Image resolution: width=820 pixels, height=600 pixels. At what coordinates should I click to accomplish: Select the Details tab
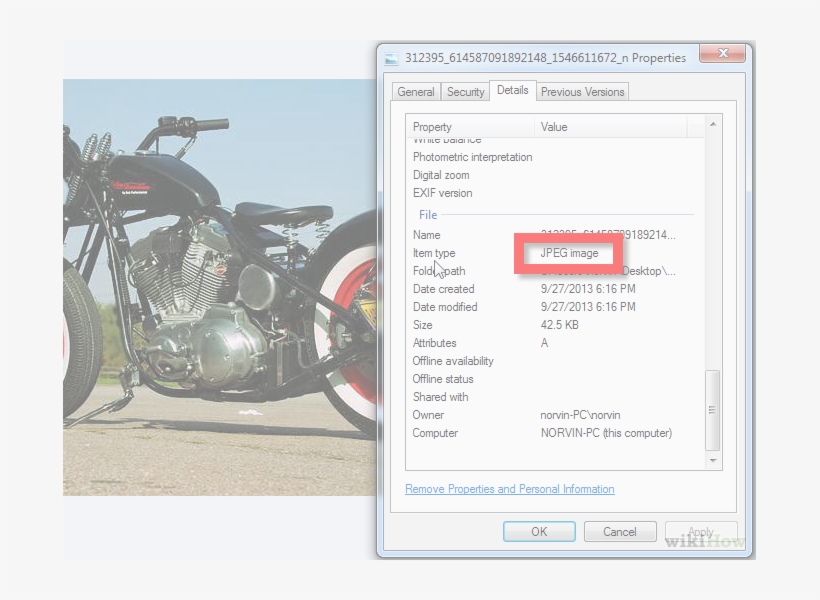tap(512, 91)
